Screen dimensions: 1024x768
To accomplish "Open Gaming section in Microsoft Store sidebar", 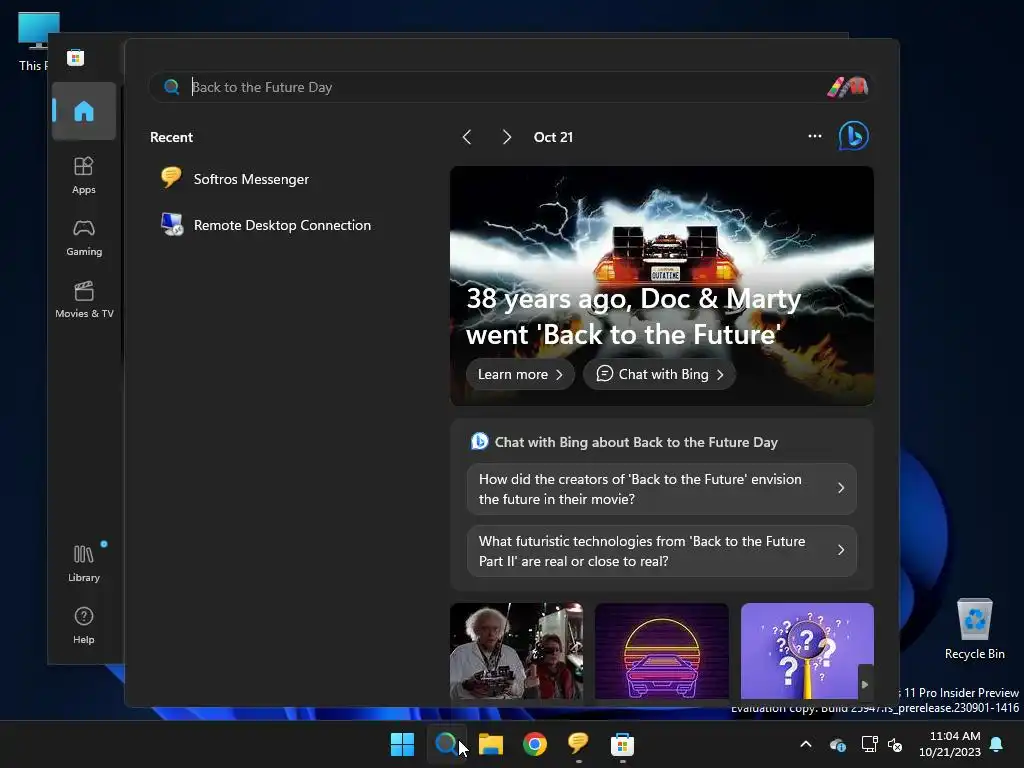I will pos(84,238).
